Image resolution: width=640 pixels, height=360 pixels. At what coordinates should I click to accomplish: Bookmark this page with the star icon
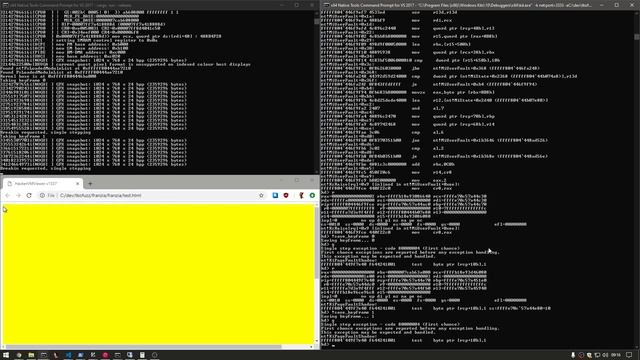click(261, 196)
